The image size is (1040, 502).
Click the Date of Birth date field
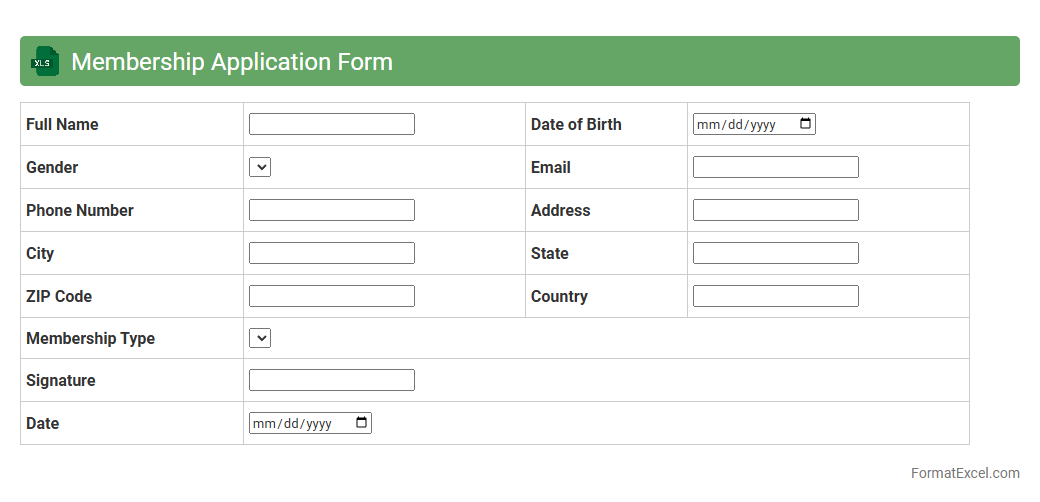(740, 124)
